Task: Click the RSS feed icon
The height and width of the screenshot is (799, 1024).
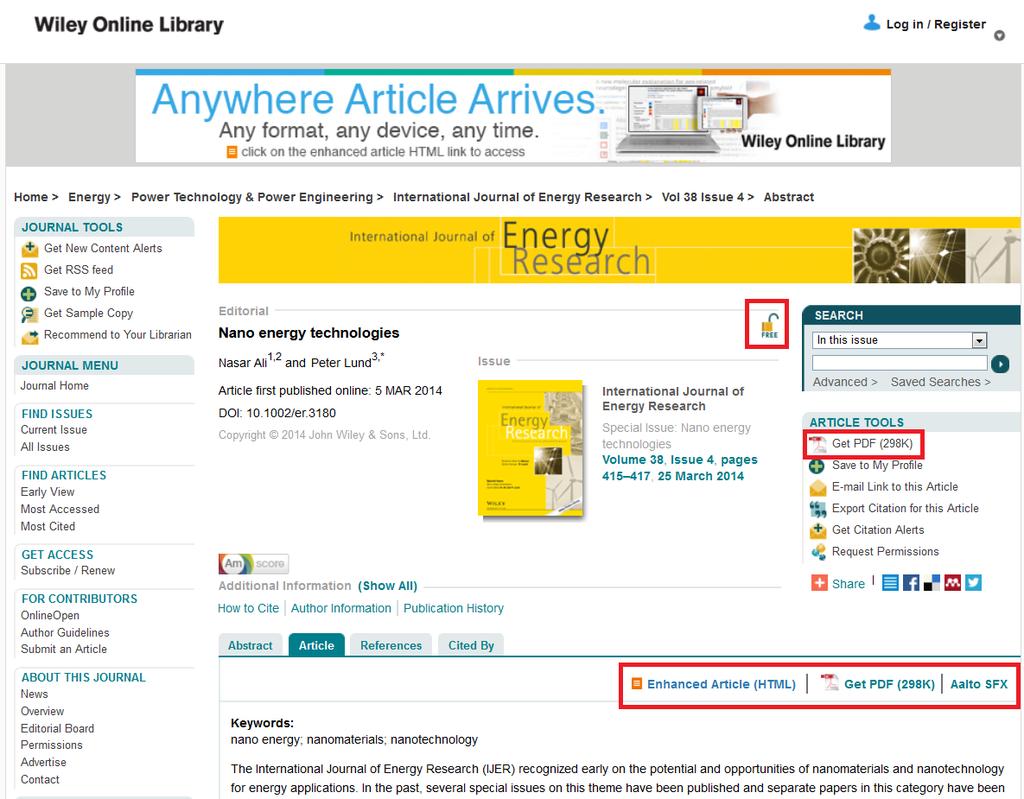Action: click(29, 270)
